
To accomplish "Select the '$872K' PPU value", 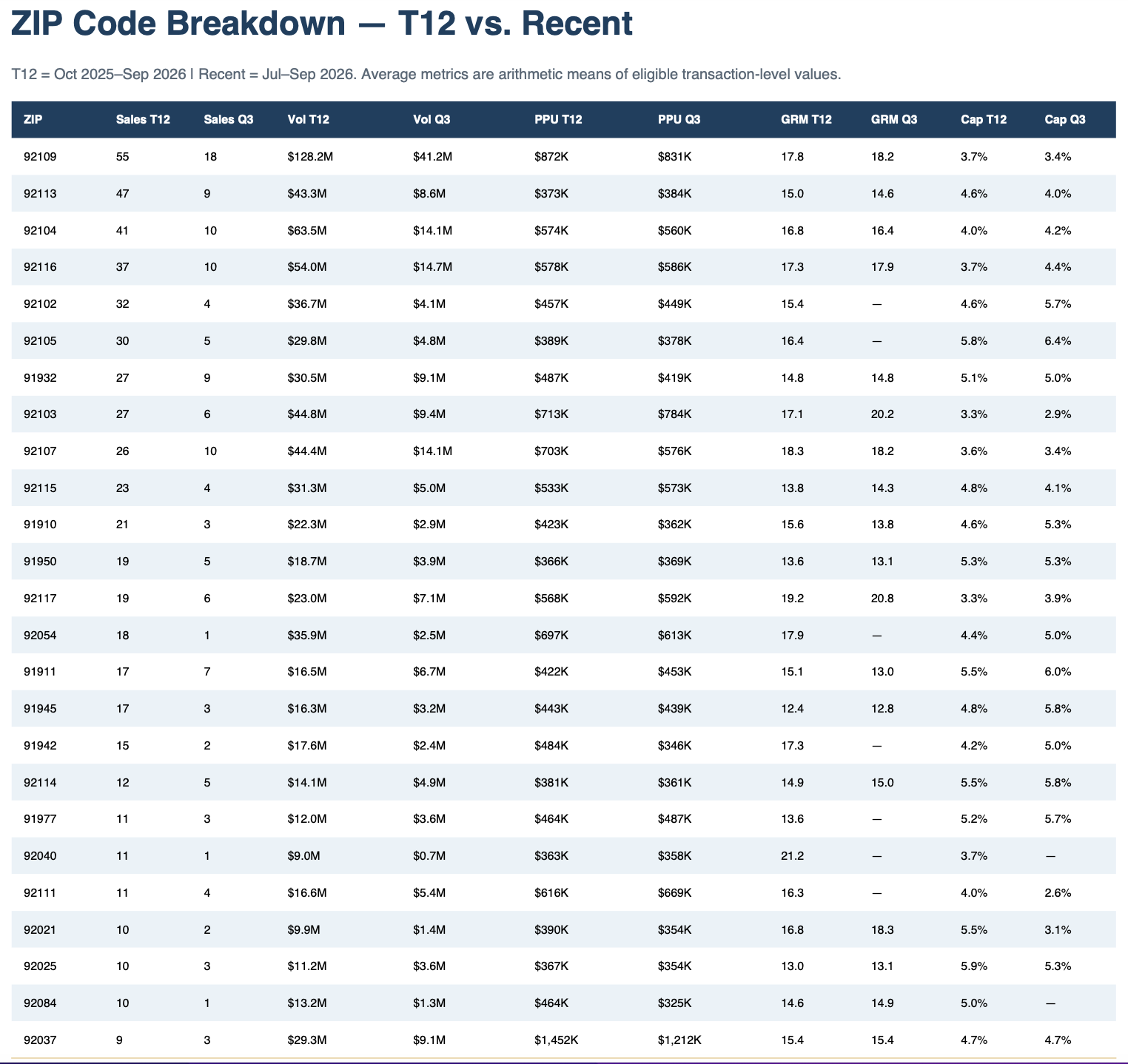I will tap(551, 157).
